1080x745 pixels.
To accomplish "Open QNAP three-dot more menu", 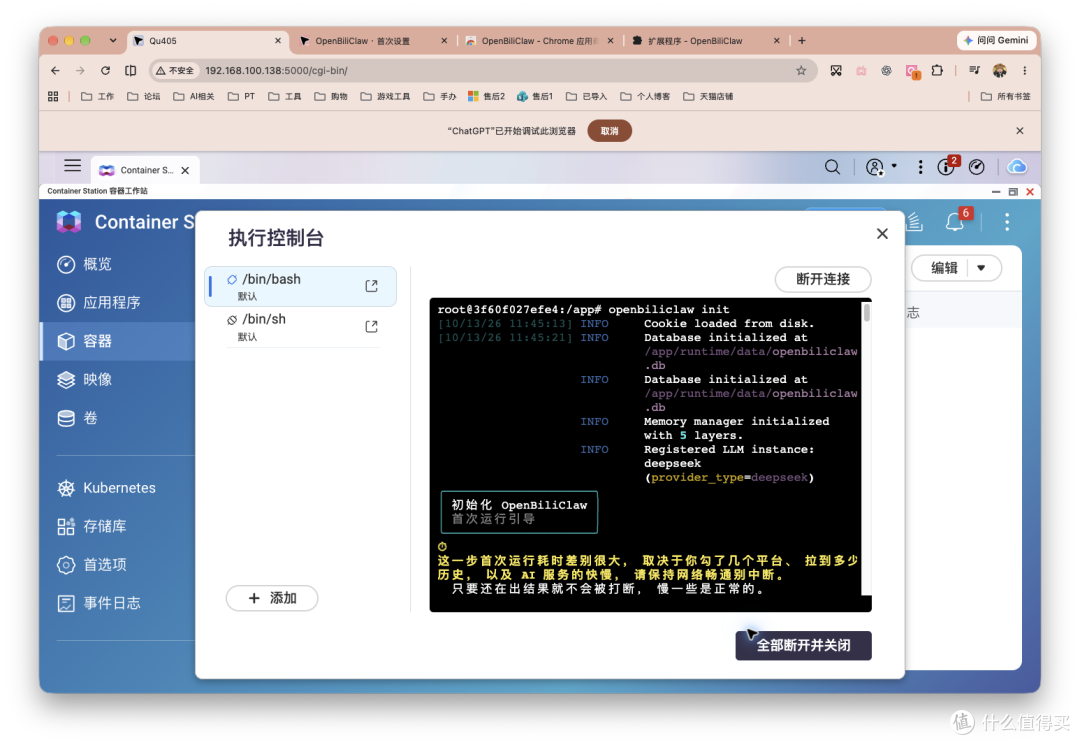I will pos(920,167).
